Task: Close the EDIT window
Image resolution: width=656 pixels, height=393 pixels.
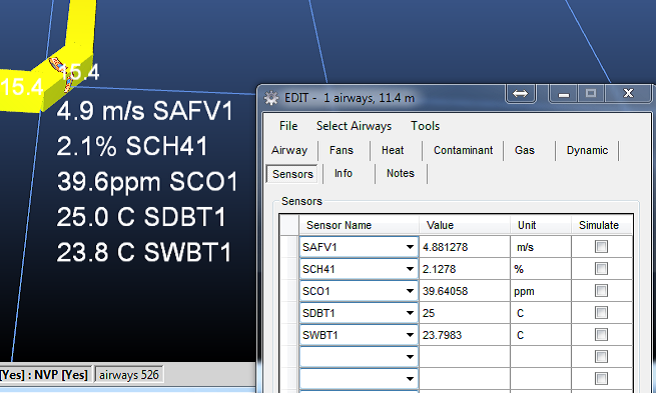Action: click(x=628, y=93)
